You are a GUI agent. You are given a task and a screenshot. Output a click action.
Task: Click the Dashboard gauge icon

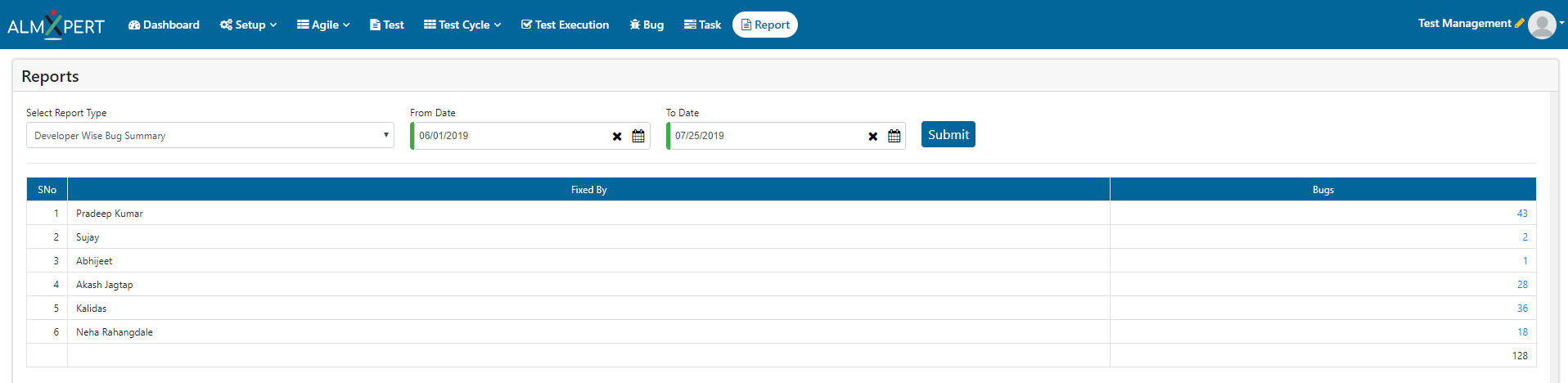click(134, 25)
